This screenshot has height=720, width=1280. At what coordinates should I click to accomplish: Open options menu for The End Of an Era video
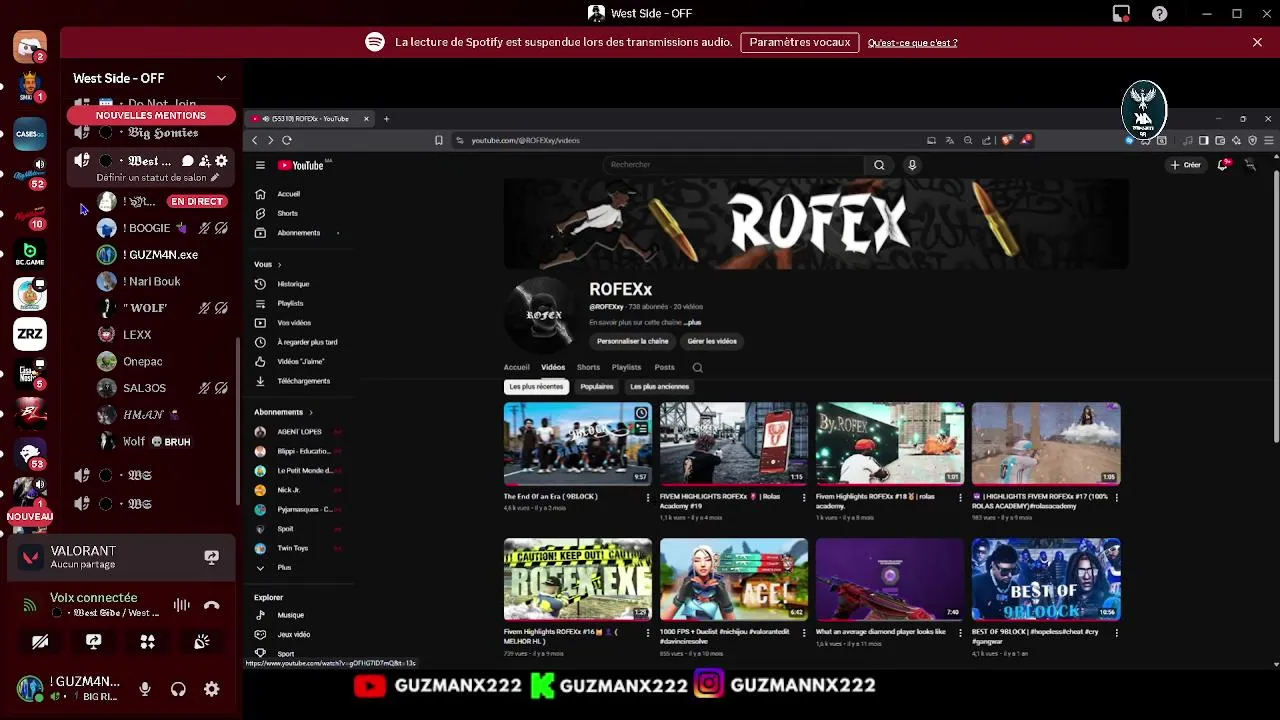648,497
